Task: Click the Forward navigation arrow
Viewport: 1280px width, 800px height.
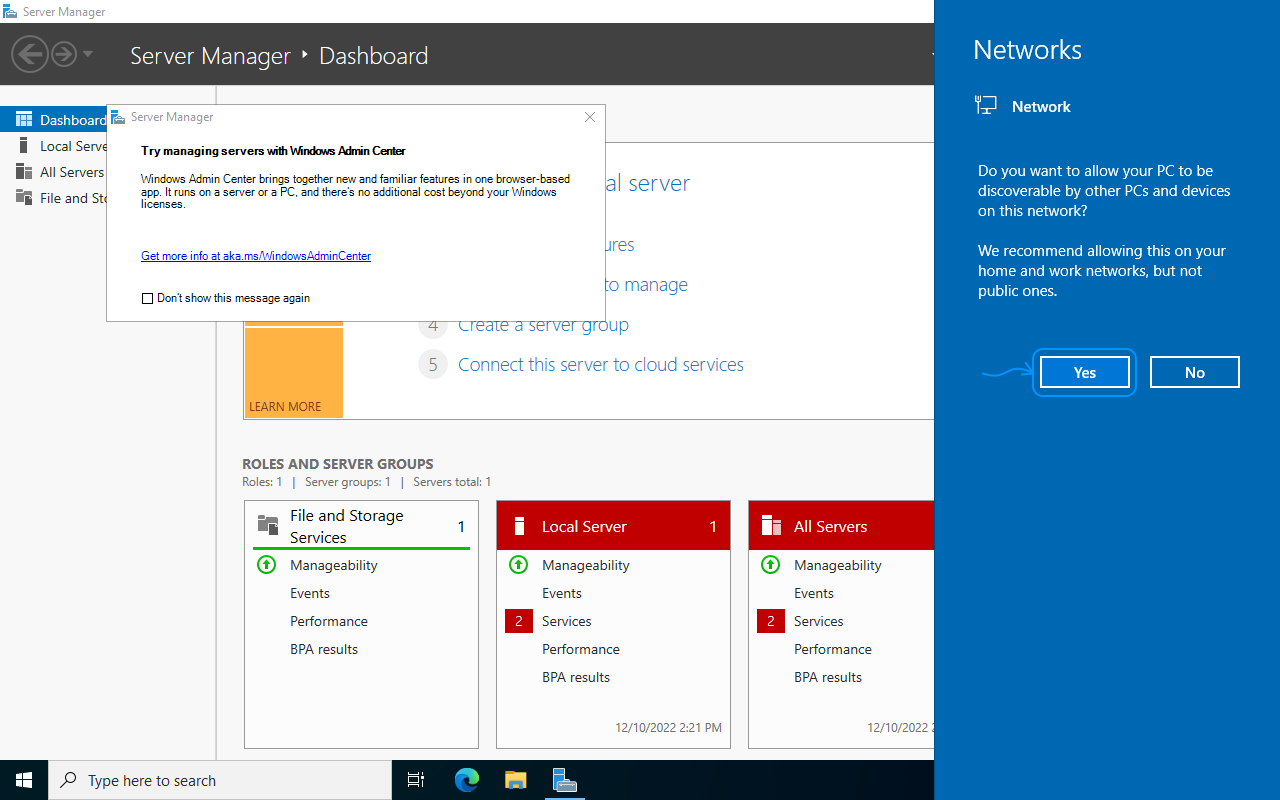Action: [64, 54]
